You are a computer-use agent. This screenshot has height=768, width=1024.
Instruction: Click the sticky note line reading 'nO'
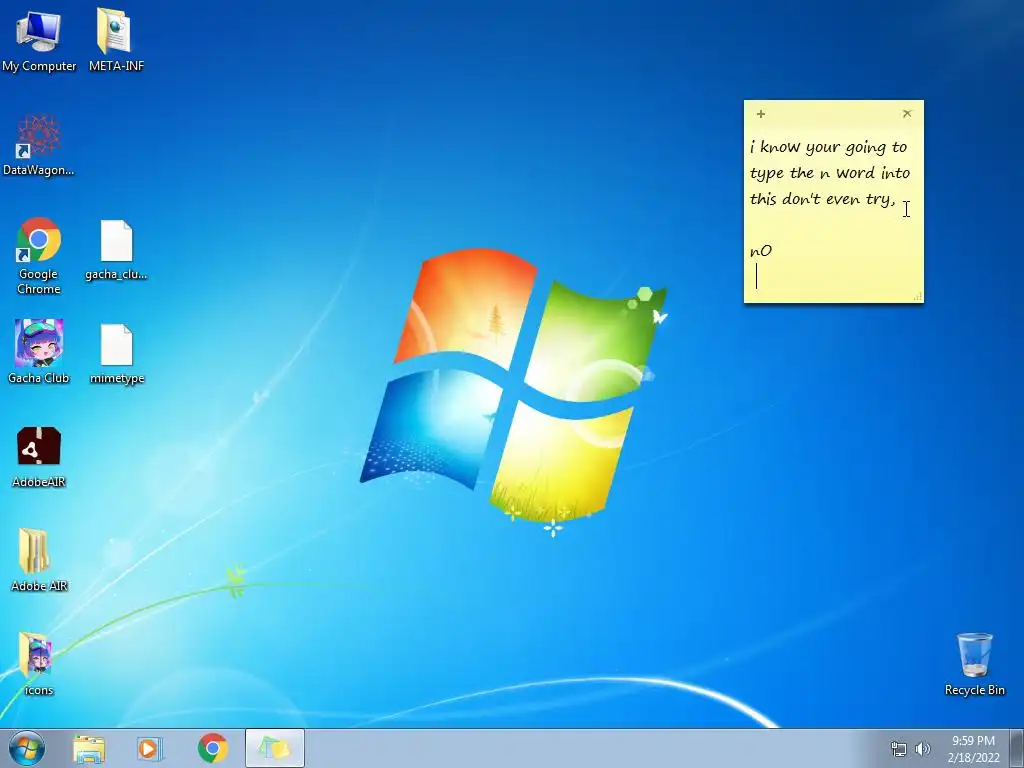point(761,251)
